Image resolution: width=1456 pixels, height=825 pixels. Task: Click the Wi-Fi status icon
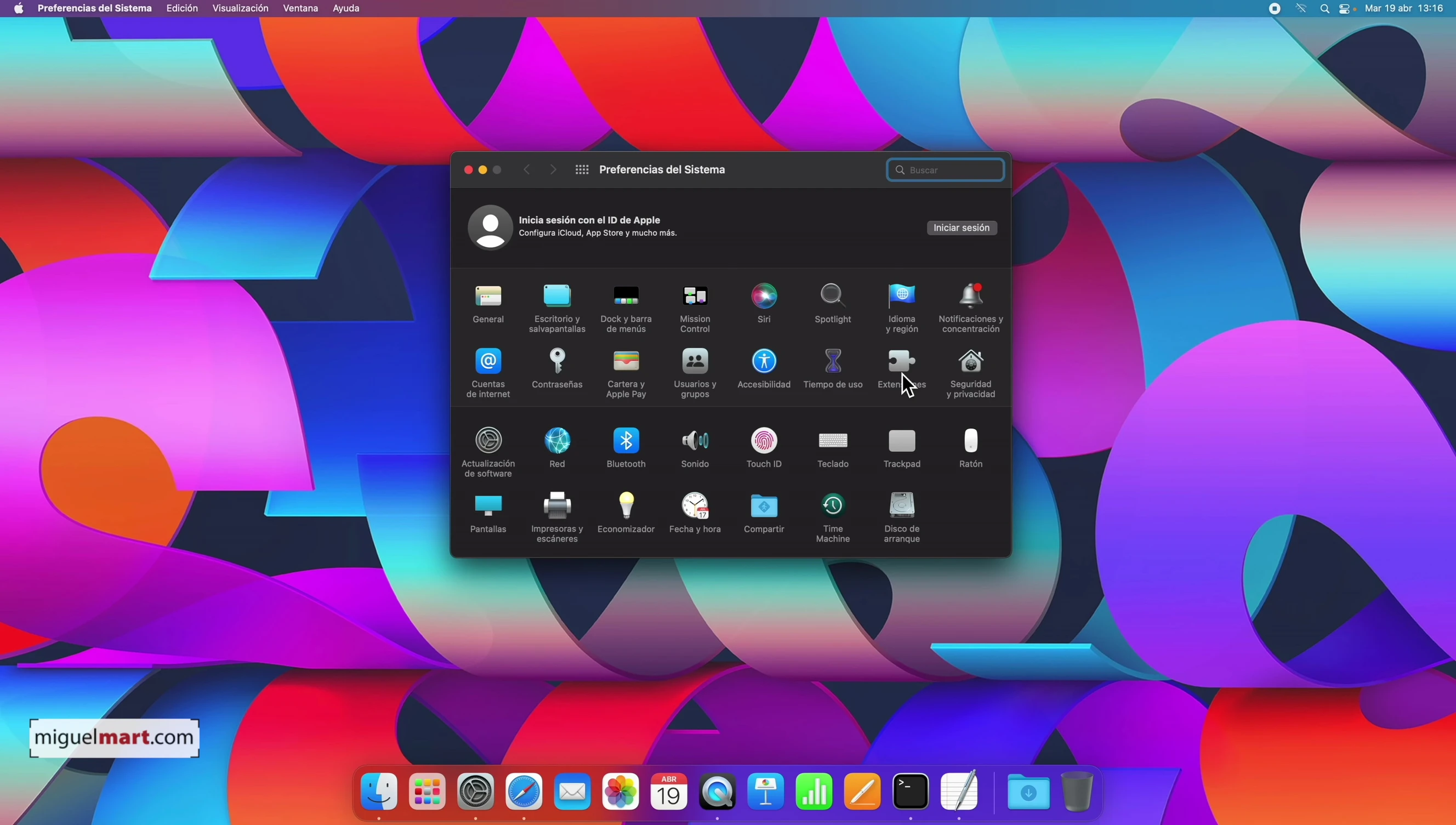1301,9
